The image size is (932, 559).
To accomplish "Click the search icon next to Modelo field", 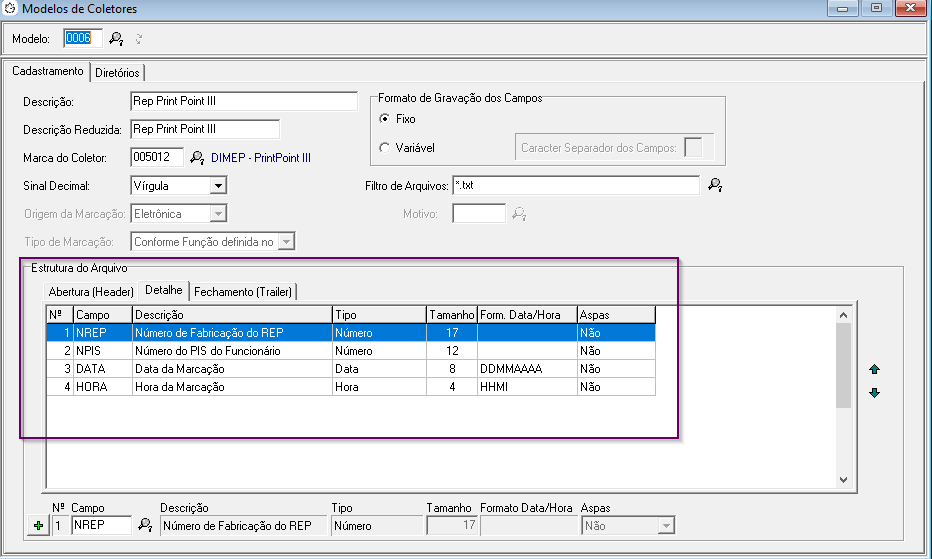I will pyautogui.click(x=116, y=39).
